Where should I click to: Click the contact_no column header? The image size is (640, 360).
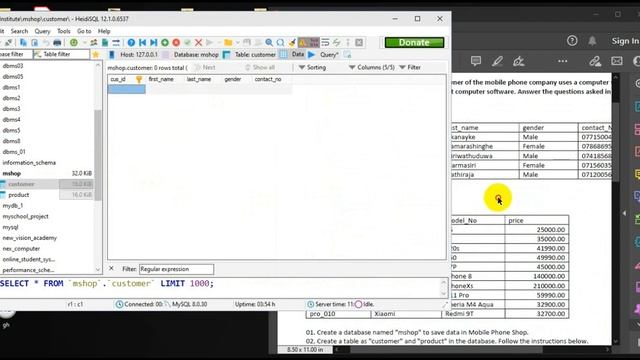(268, 79)
